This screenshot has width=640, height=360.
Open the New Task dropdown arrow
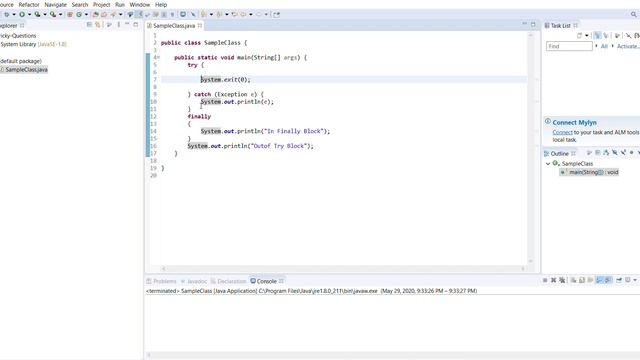tap(587, 36)
